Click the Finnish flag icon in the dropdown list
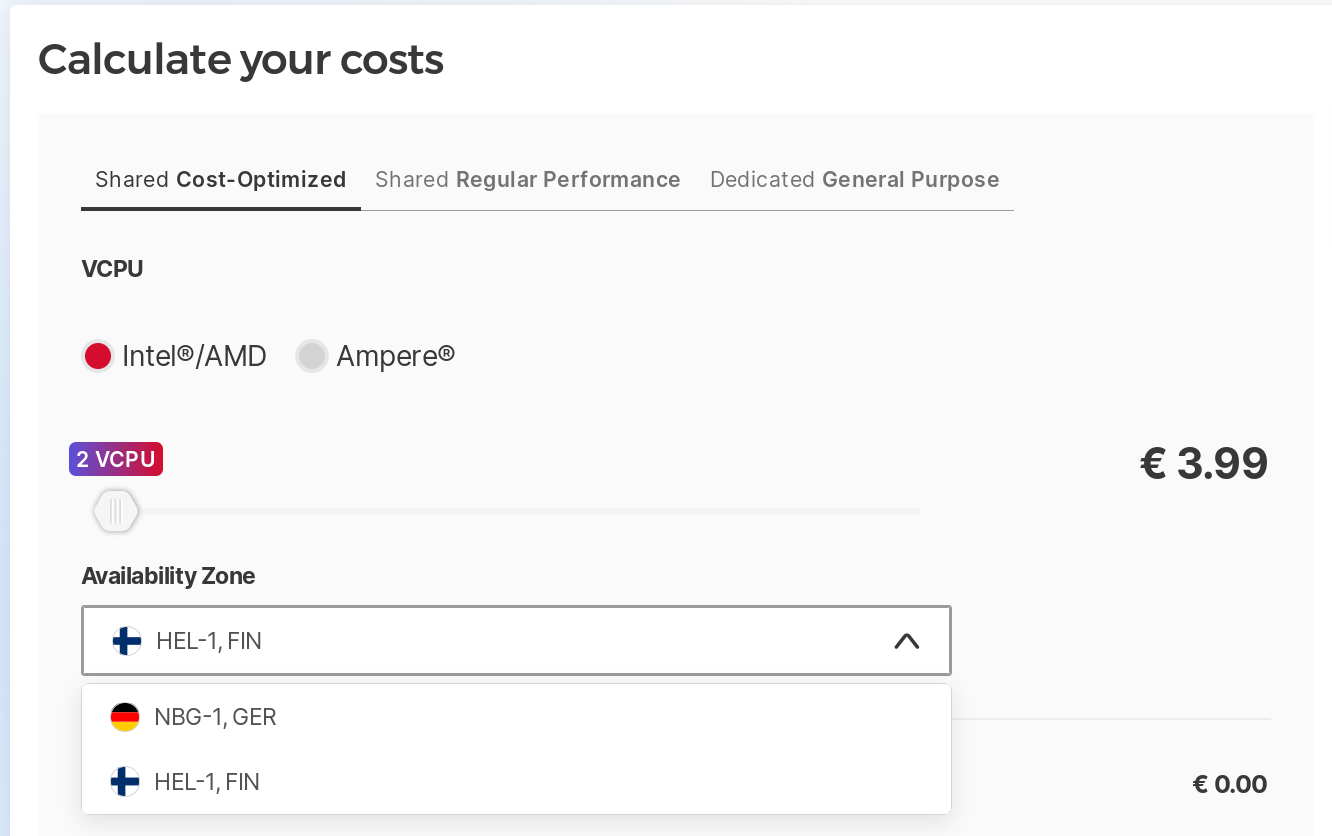The height and width of the screenshot is (836, 1332). (x=125, y=781)
